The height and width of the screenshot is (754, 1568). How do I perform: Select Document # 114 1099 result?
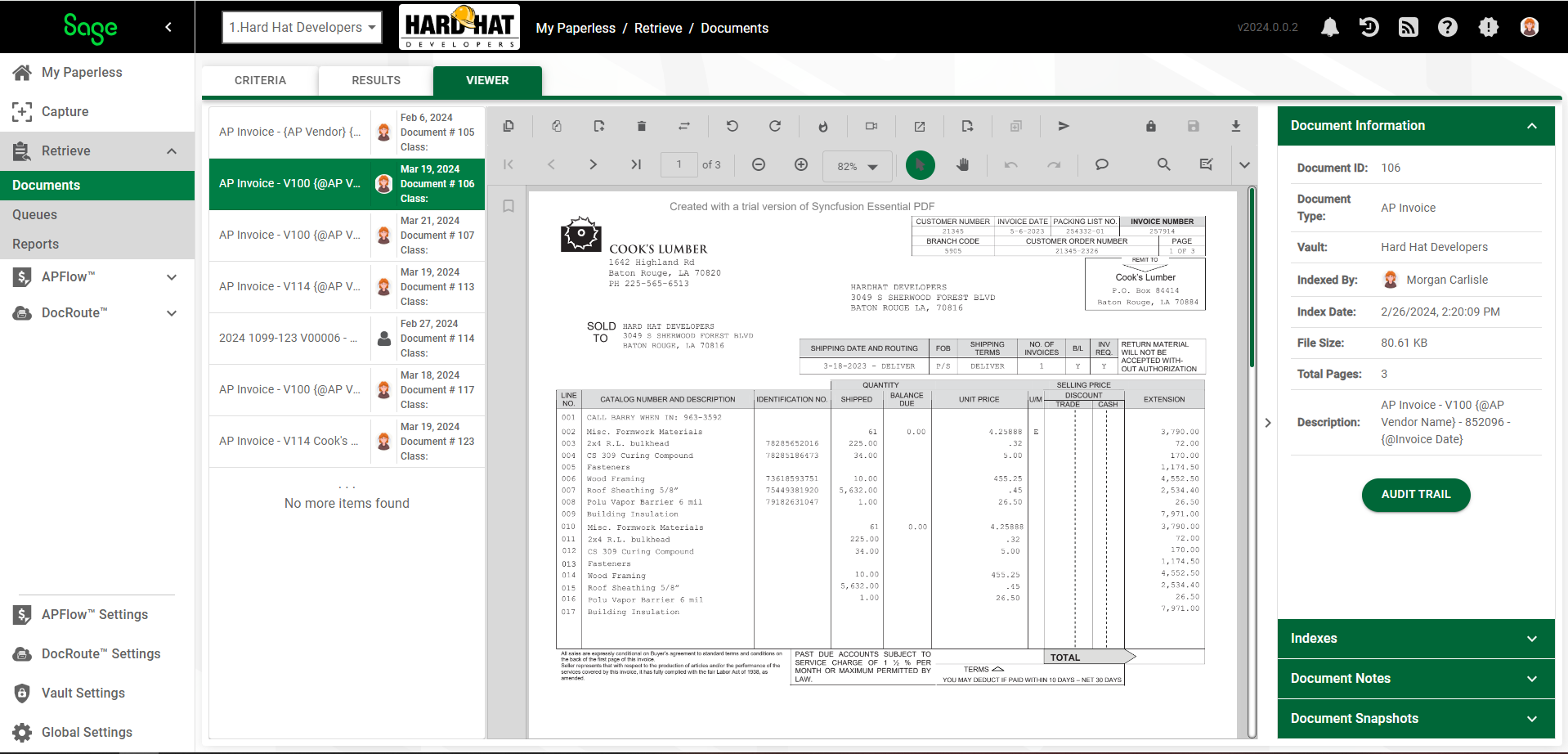click(x=347, y=339)
